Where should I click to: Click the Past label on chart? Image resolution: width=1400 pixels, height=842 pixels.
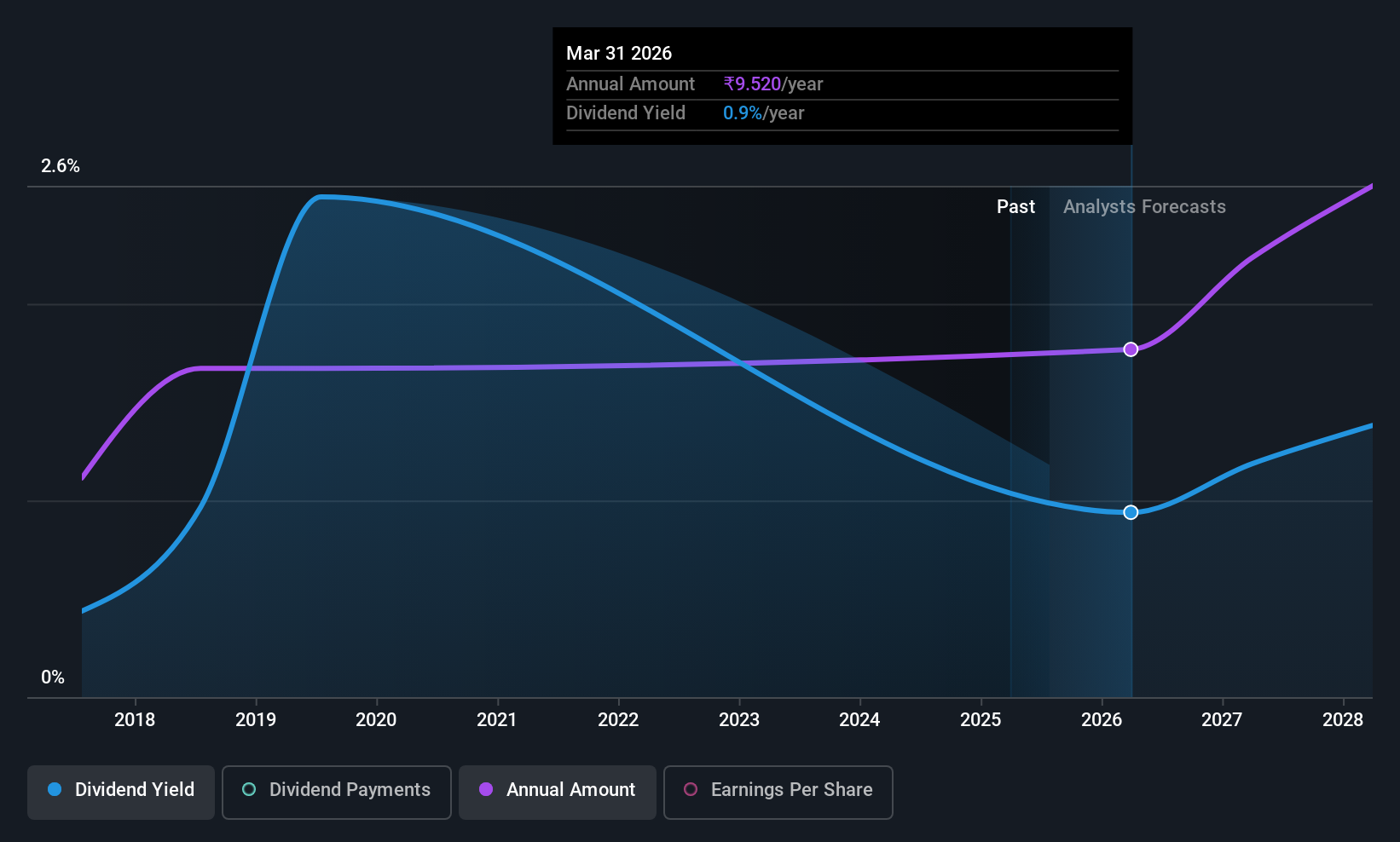(1015, 206)
